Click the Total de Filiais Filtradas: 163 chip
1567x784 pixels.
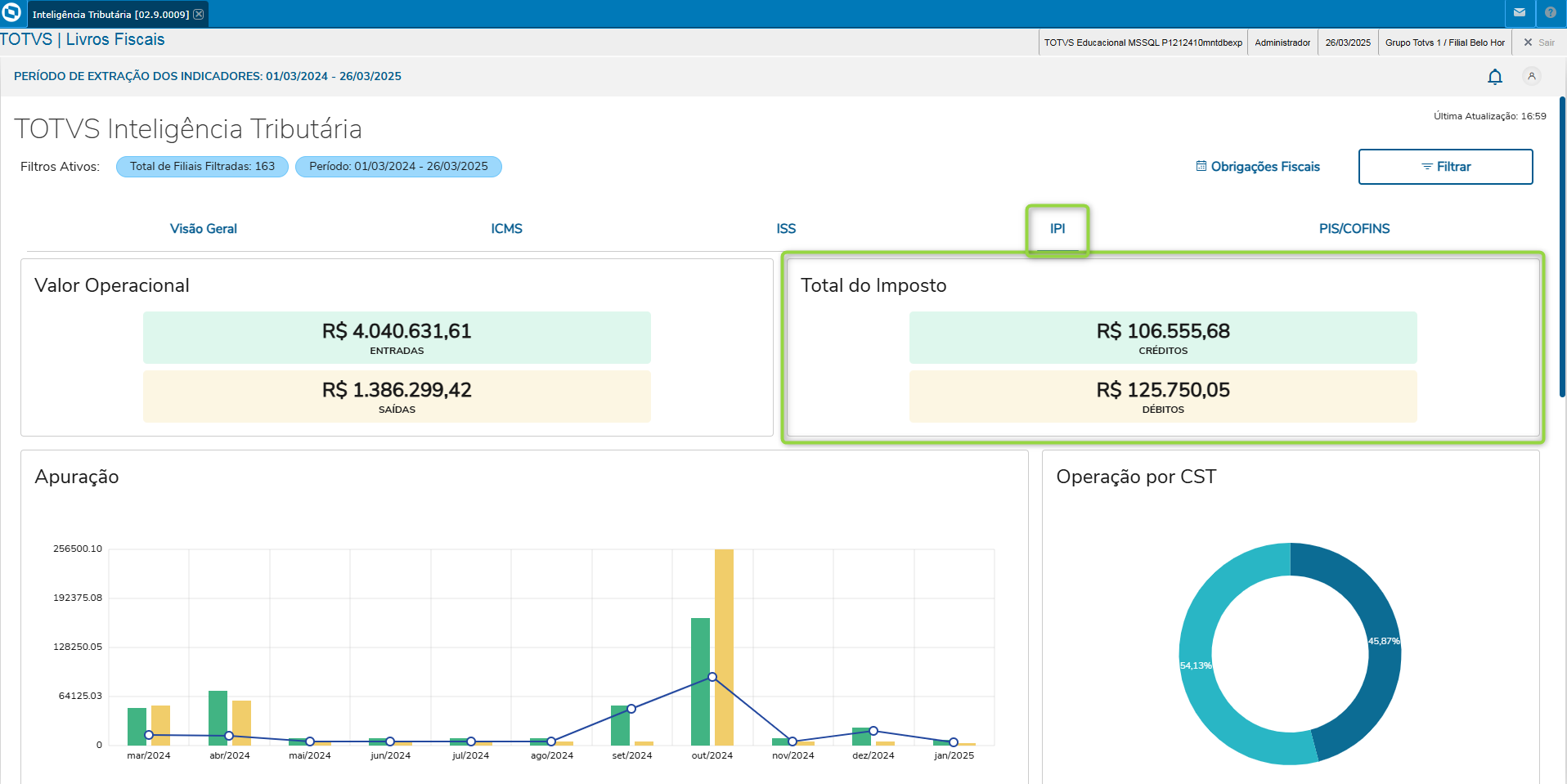tap(203, 167)
